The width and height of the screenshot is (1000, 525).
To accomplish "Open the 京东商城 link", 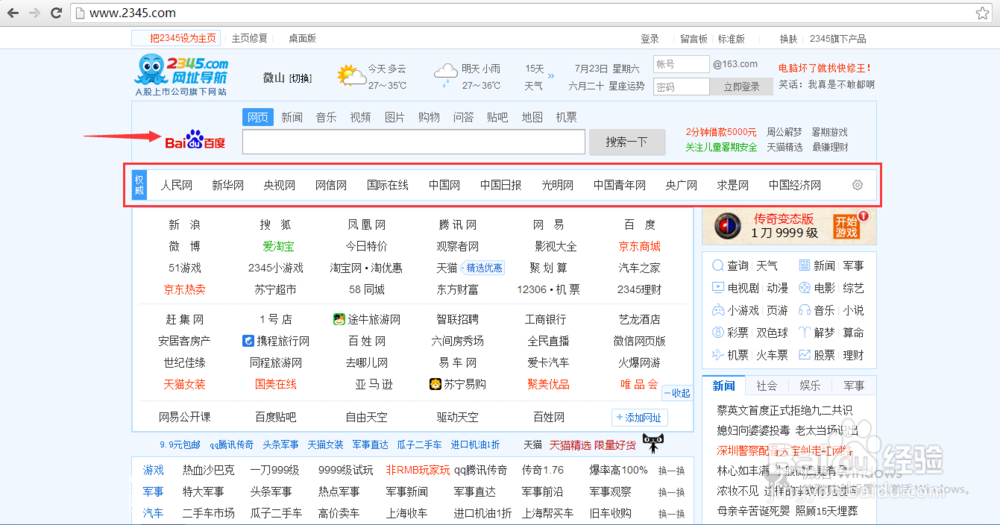I will click(639, 246).
